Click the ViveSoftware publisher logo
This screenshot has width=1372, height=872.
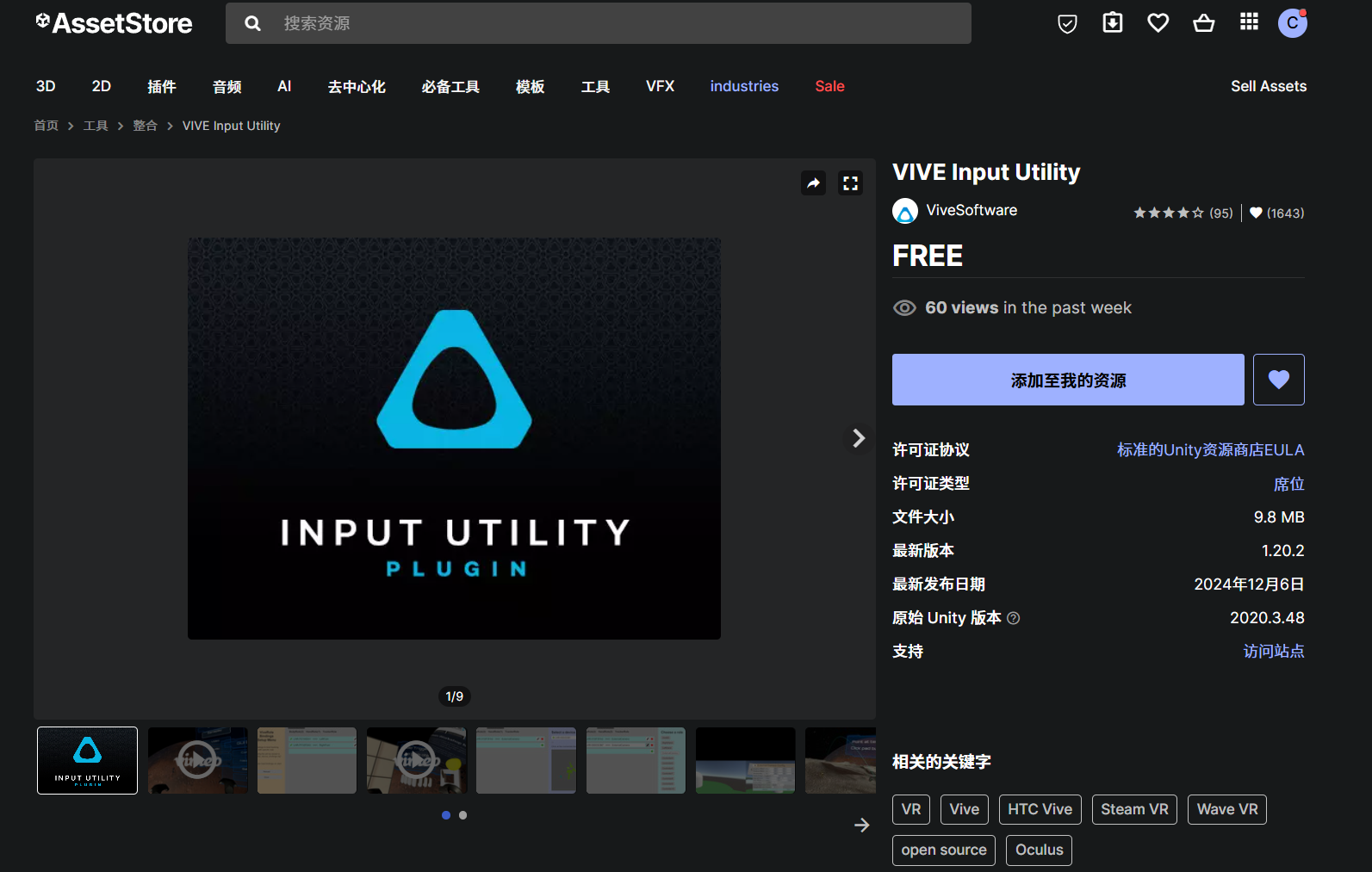click(x=905, y=211)
